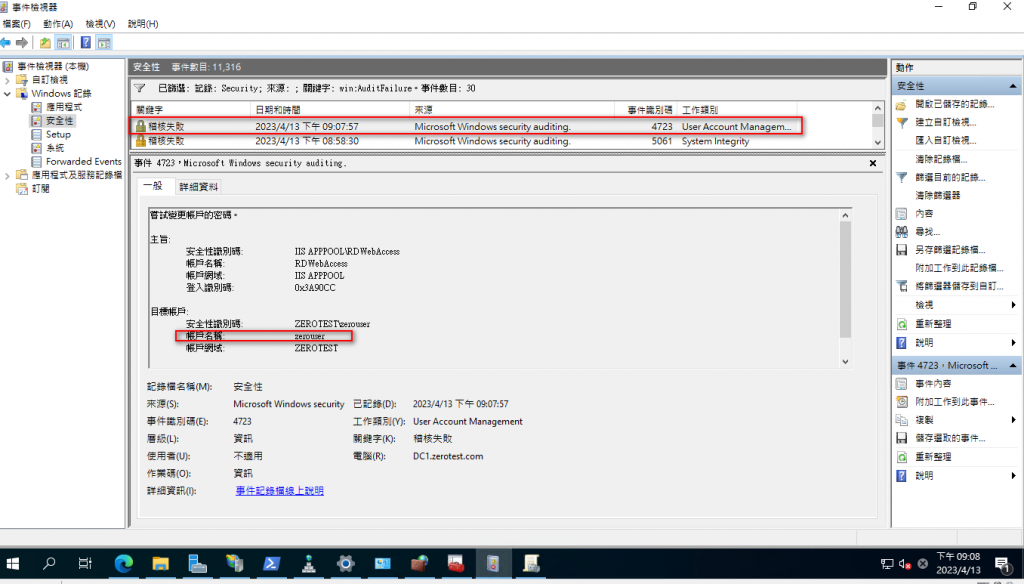Click 將篩選器儲存到自訂 action

point(959,286)
